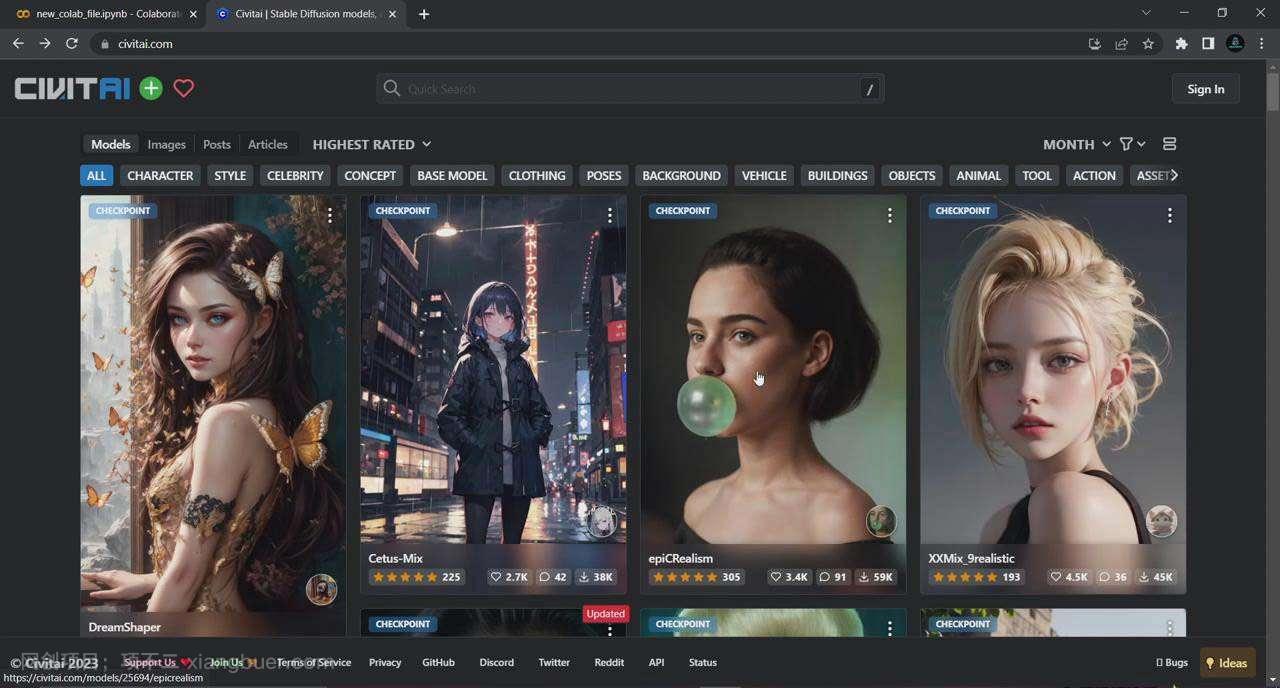This screenshot has height=688, width=1280.
Task: Expand the HIGHEST RATED sort dropdown
Action: (x=371, y=144)
